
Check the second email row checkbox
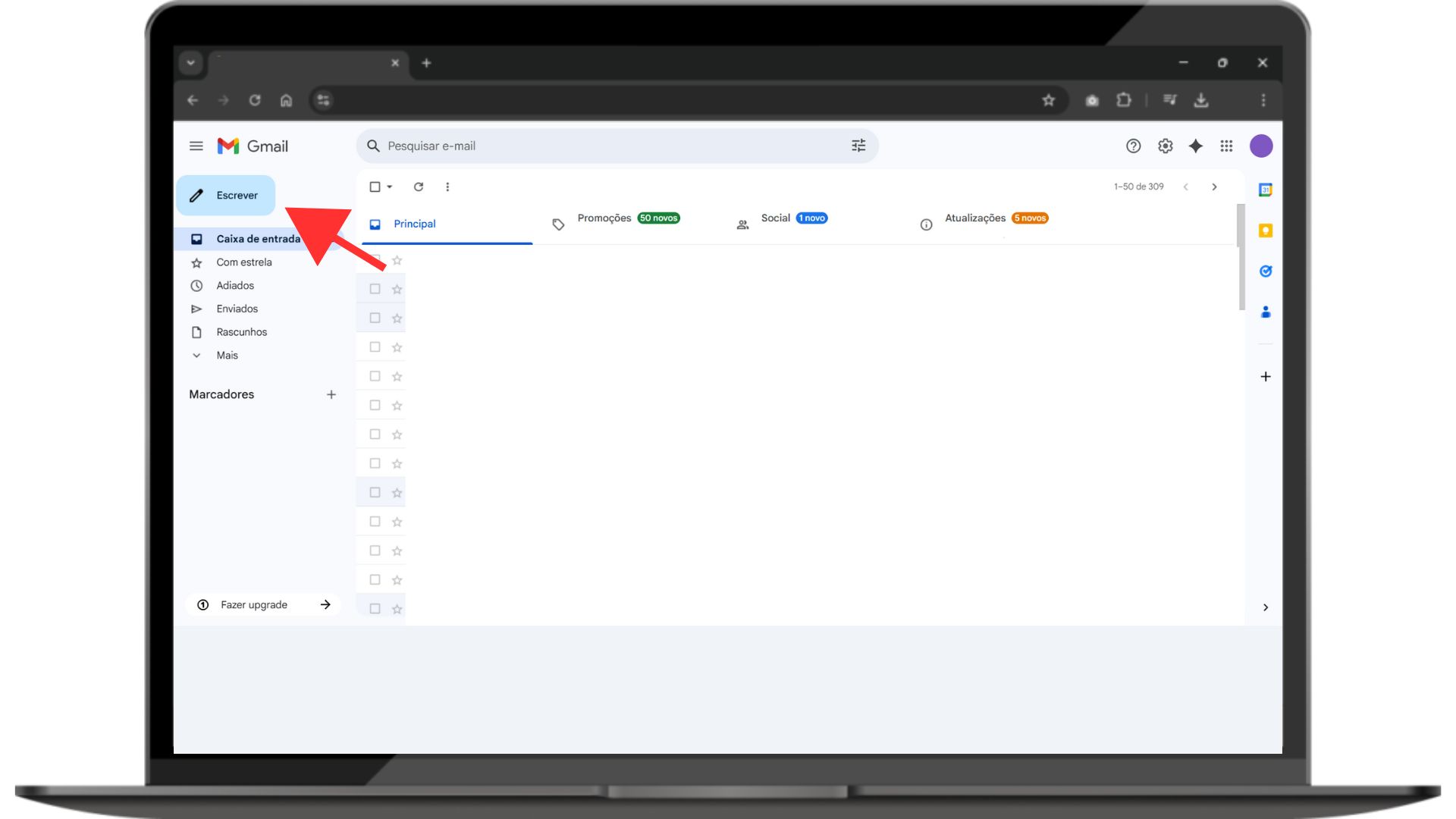375,289
